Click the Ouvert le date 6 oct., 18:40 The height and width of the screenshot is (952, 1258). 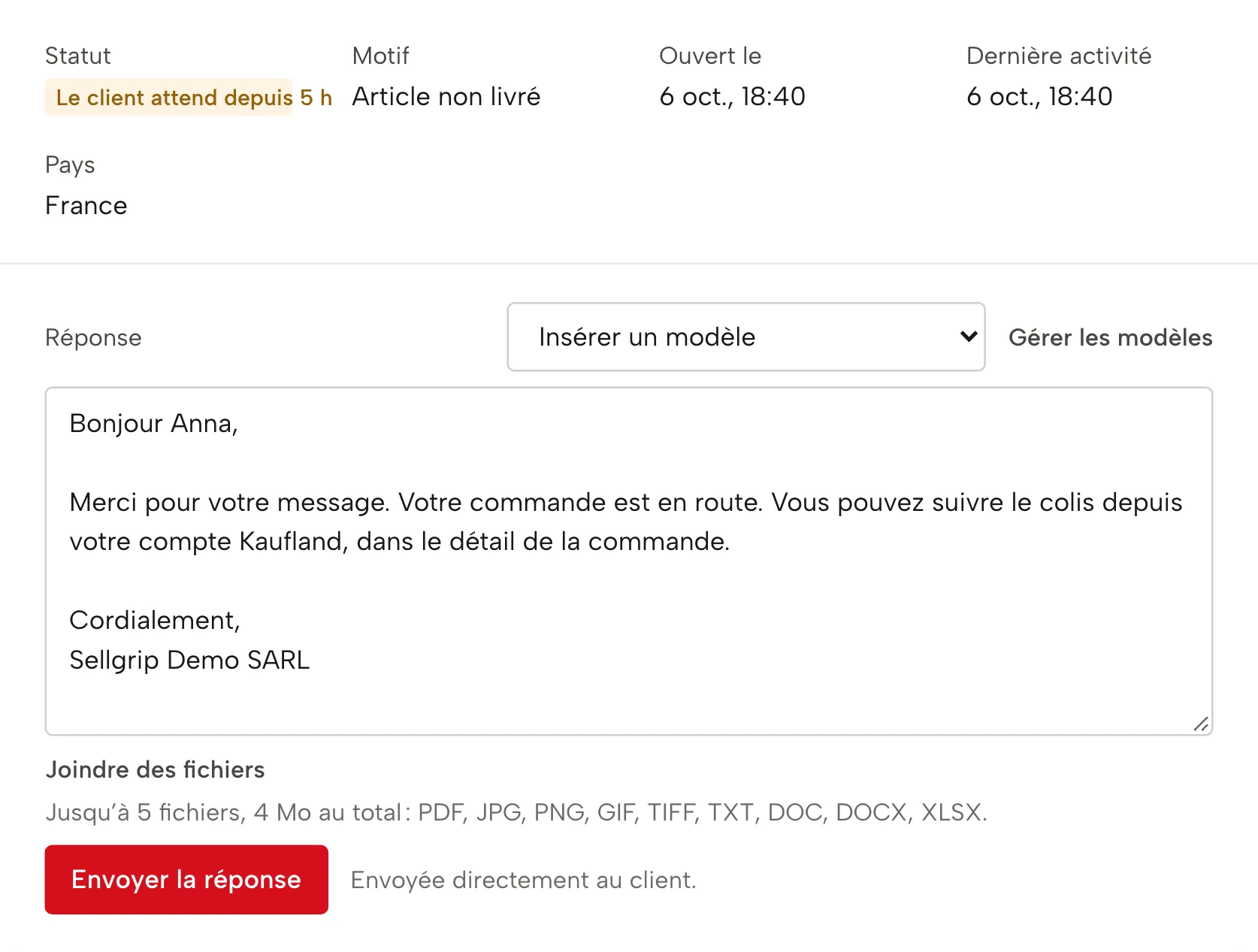(x=732, y=97)
